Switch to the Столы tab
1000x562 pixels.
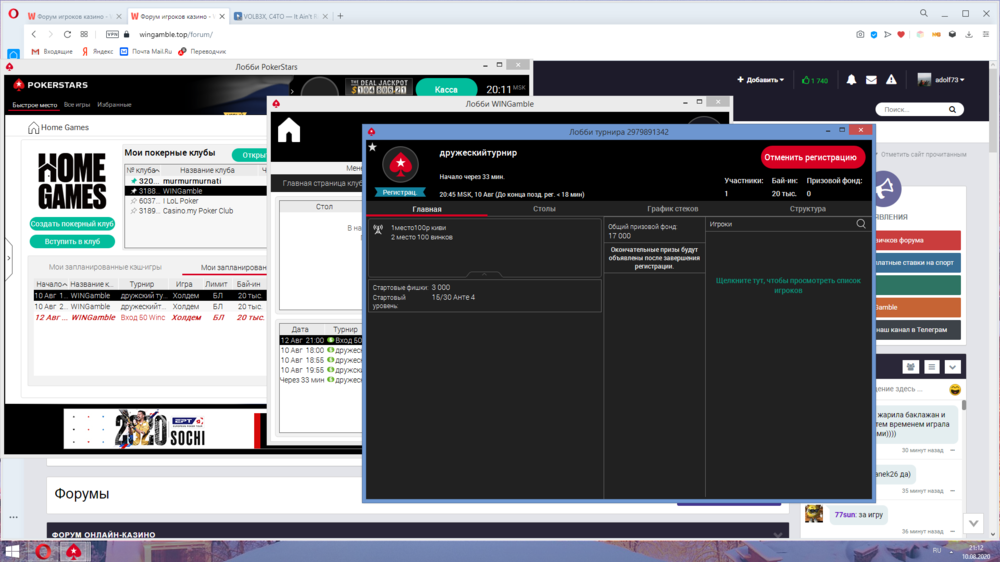(x=544, y=209)
